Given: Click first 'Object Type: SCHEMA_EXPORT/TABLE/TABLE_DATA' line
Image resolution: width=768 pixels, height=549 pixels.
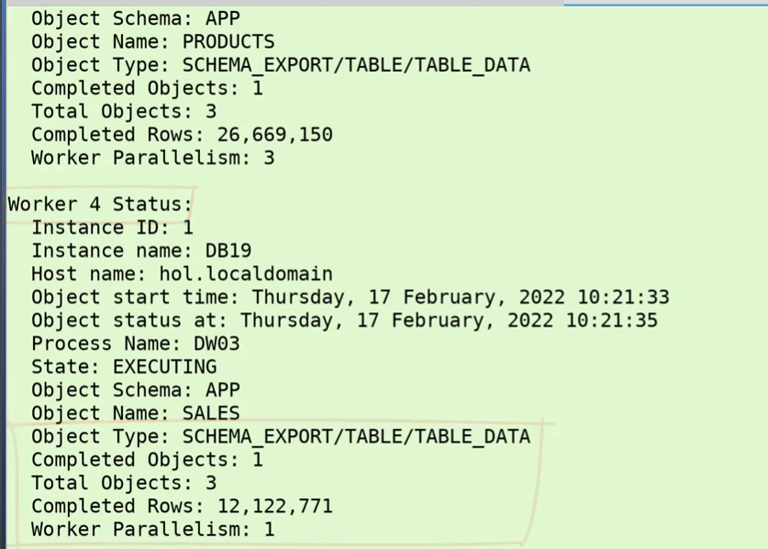Looking at the screenshot, I should coord(281,65).
